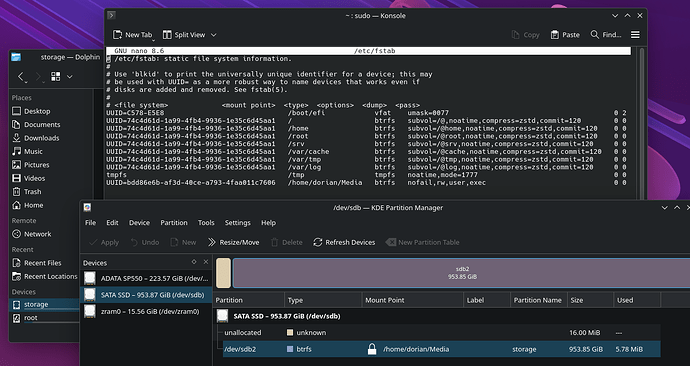Go back in Dolphin
This screenshot has width=690, height=366.
21,77
